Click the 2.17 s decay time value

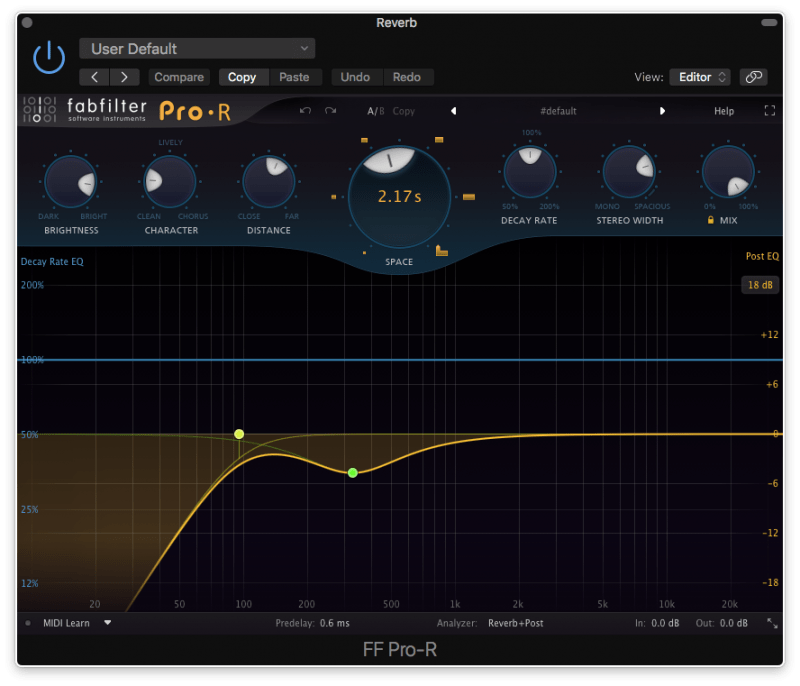[x=399, y=196]
